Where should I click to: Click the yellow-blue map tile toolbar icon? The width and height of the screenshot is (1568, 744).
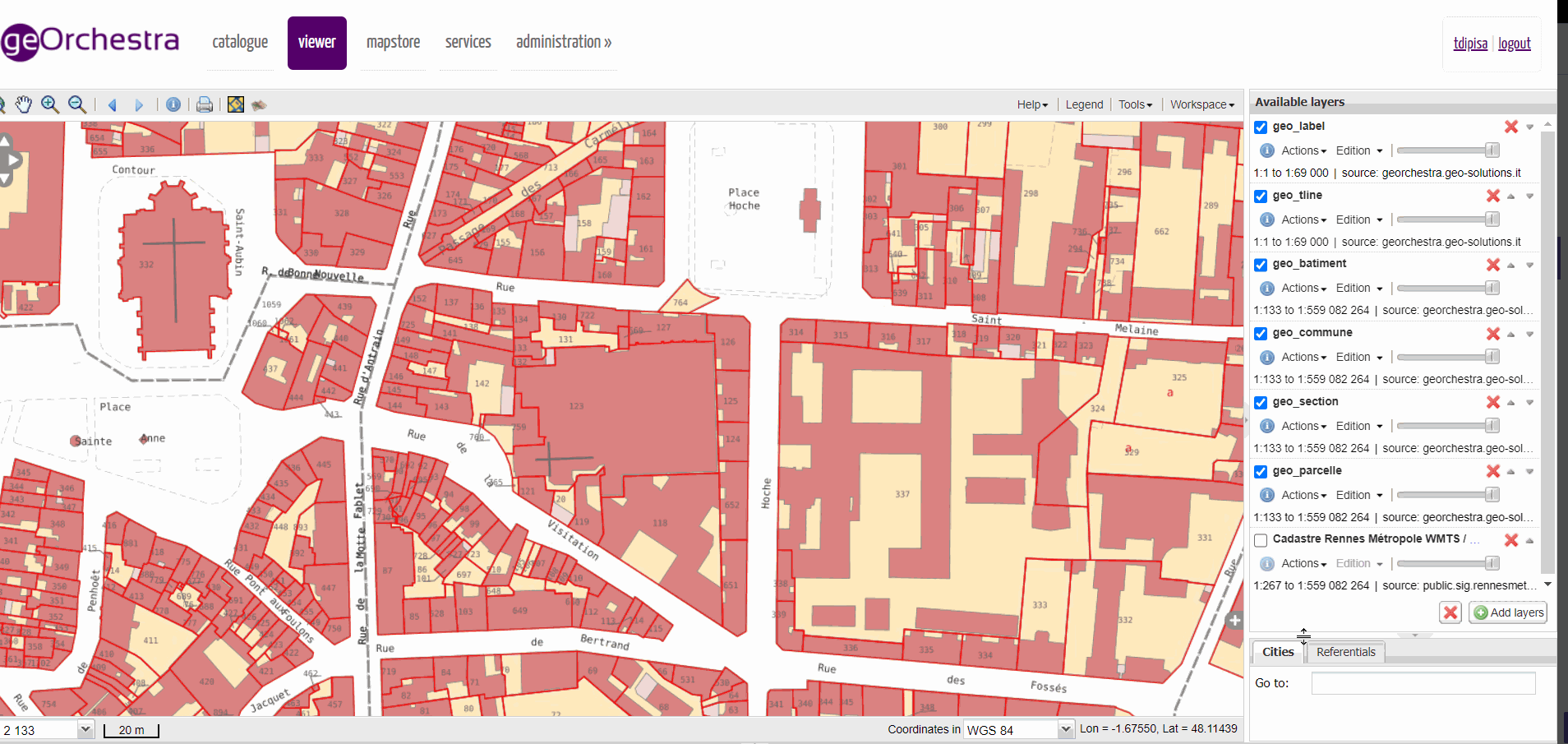[x=236, y=104]
